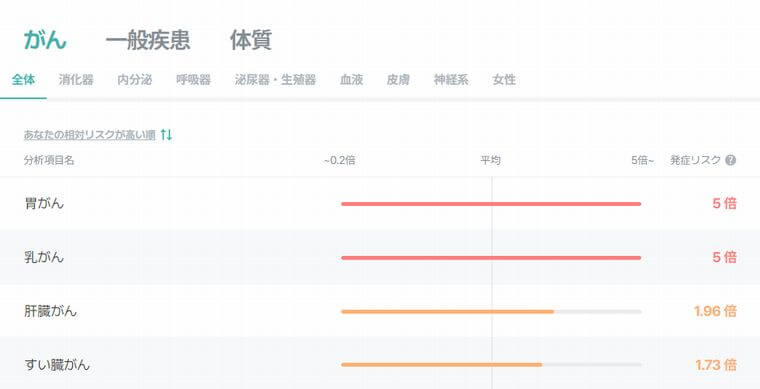
Task: Switch to the 一般疾患 tab
Action: click(148, 40)
